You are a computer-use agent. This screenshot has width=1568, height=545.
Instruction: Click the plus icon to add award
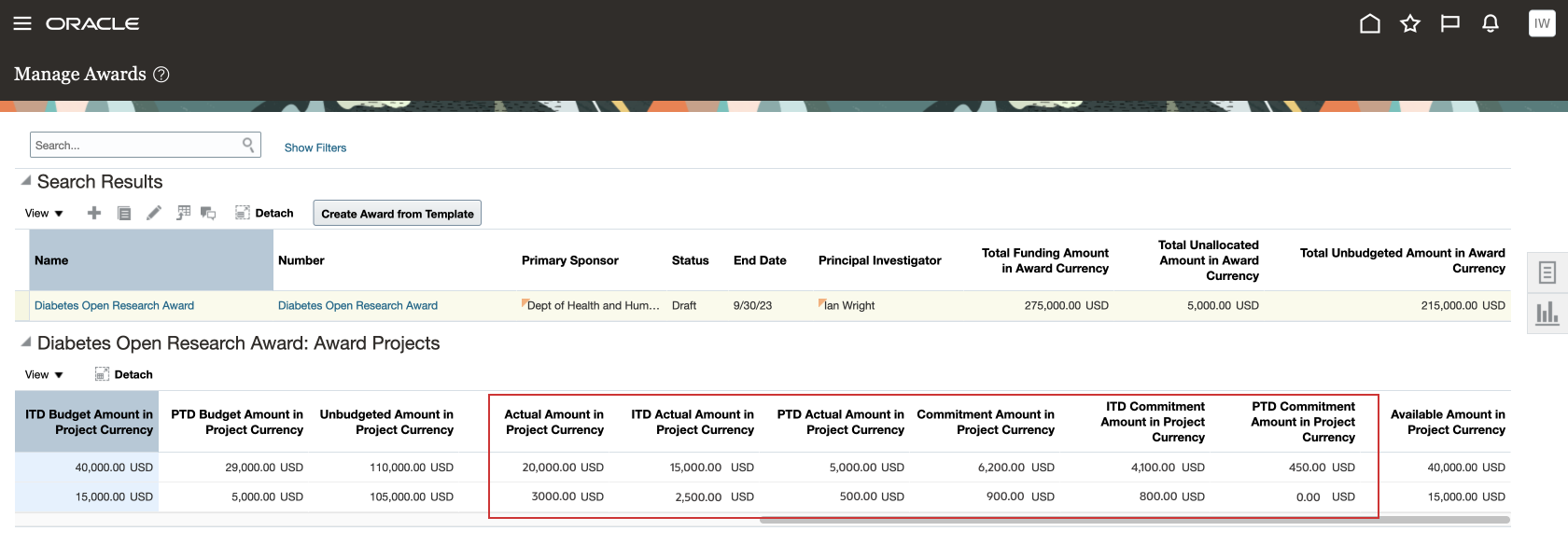(94, 214)
